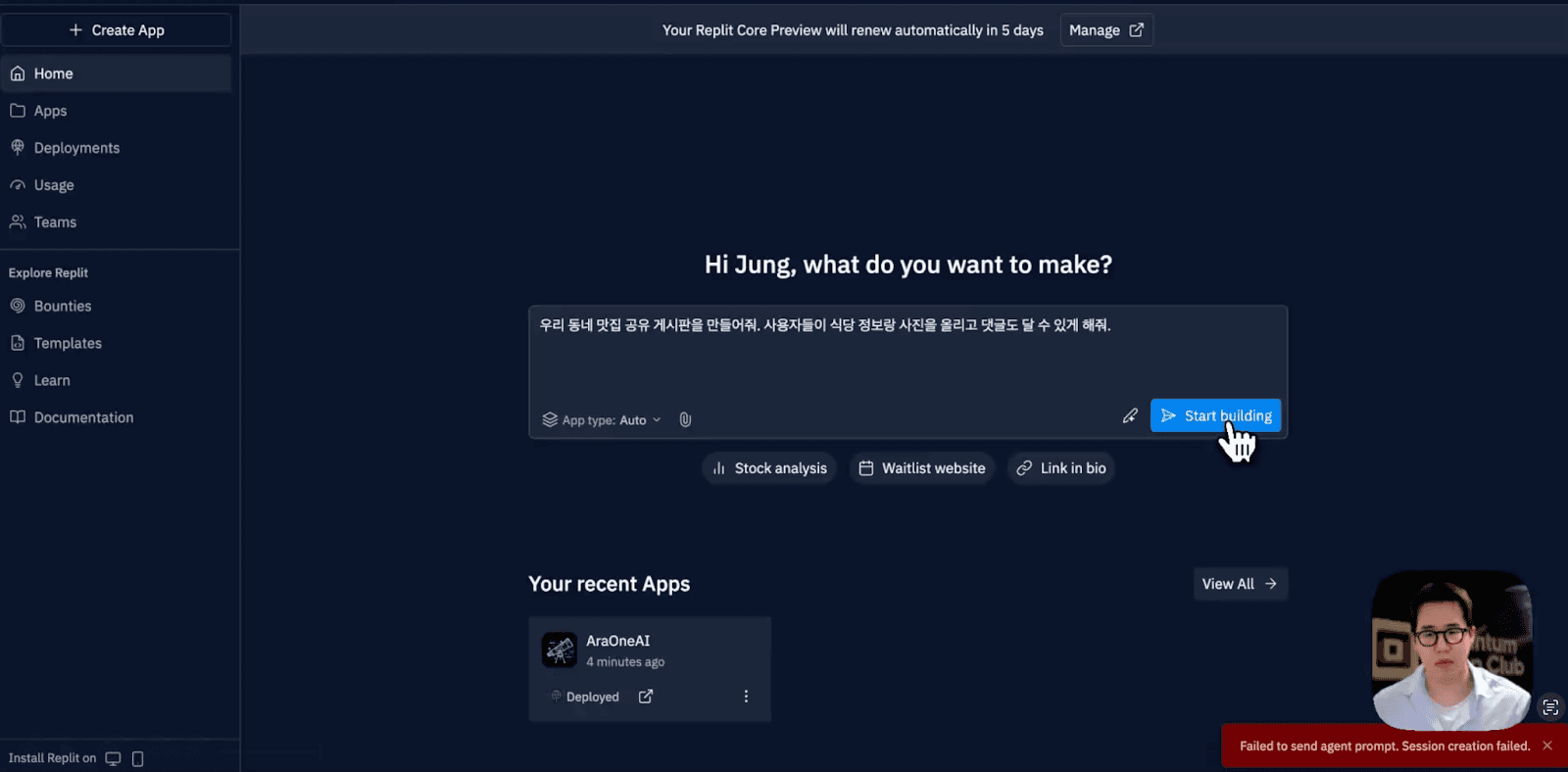Viewport: 1568px width, 772px height.
Task: Click the mobile install icon
Action: [138, 758]
